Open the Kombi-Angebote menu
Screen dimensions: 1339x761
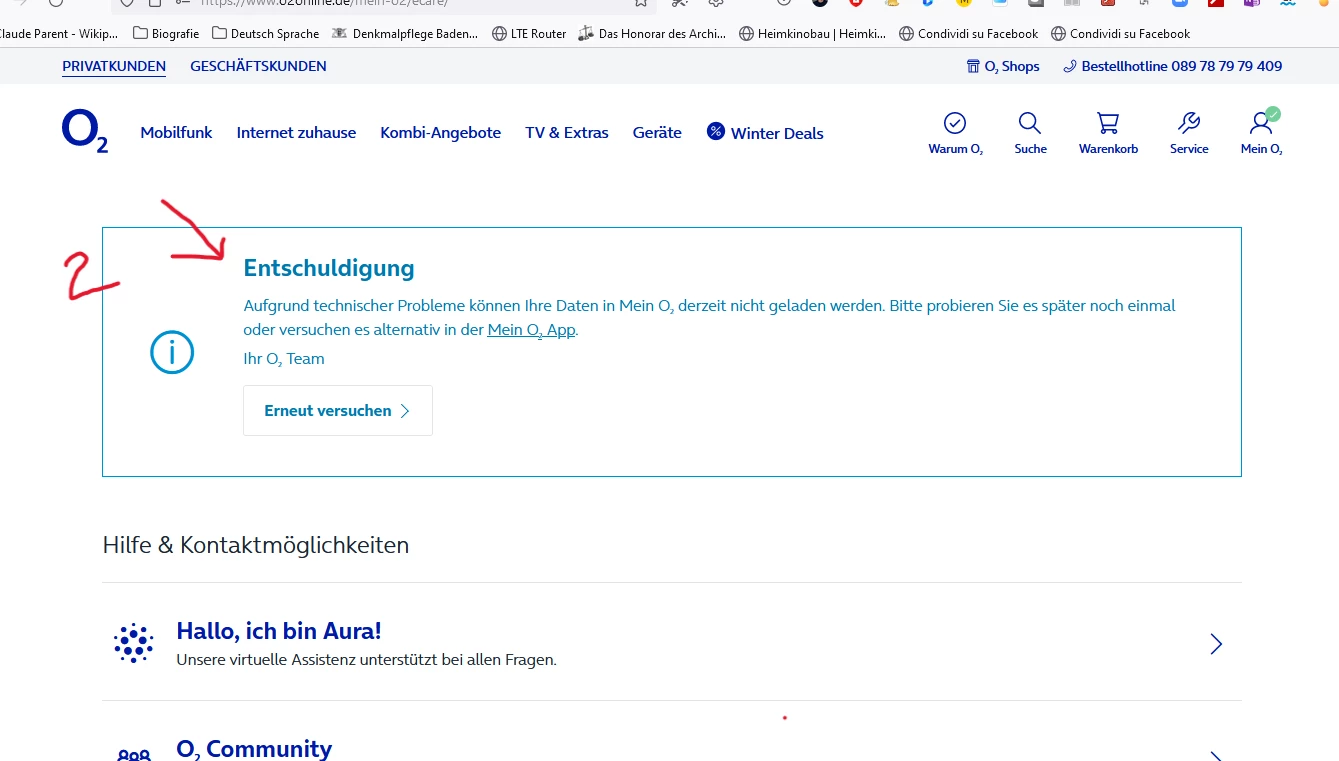click(440, 132)
